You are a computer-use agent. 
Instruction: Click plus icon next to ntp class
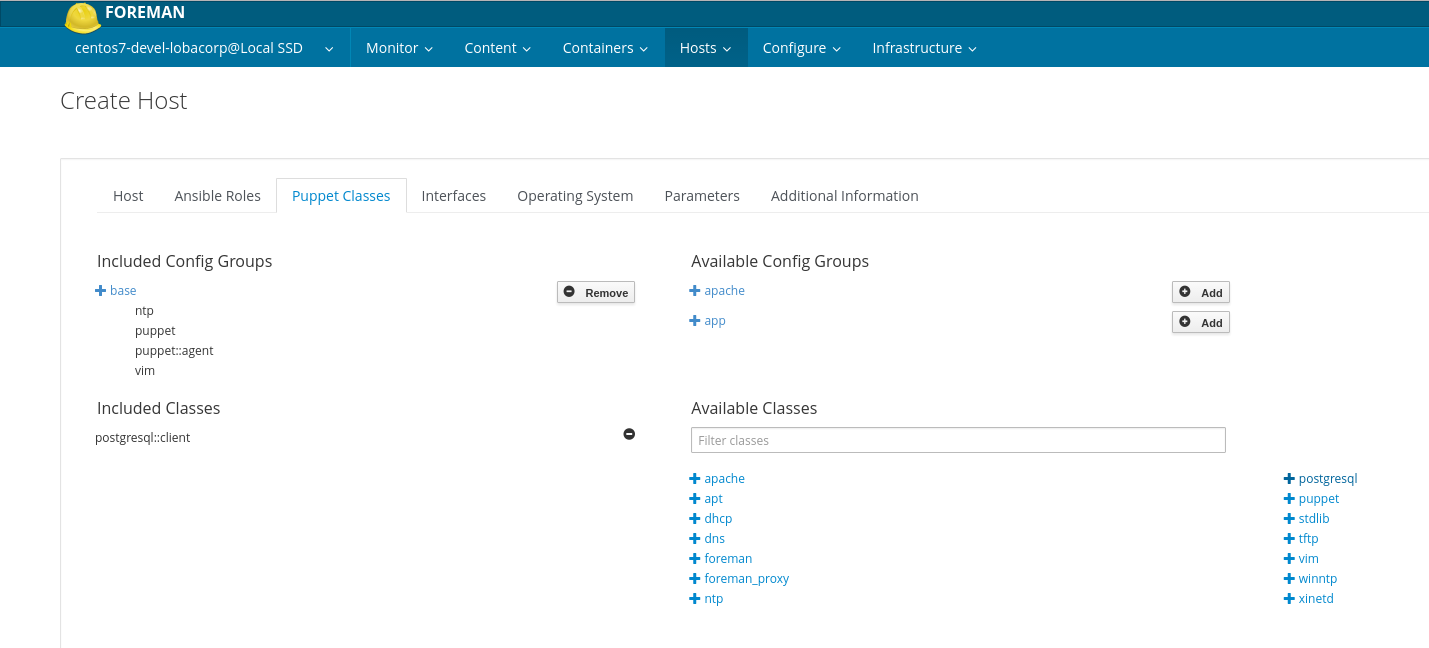pos(695,599)
